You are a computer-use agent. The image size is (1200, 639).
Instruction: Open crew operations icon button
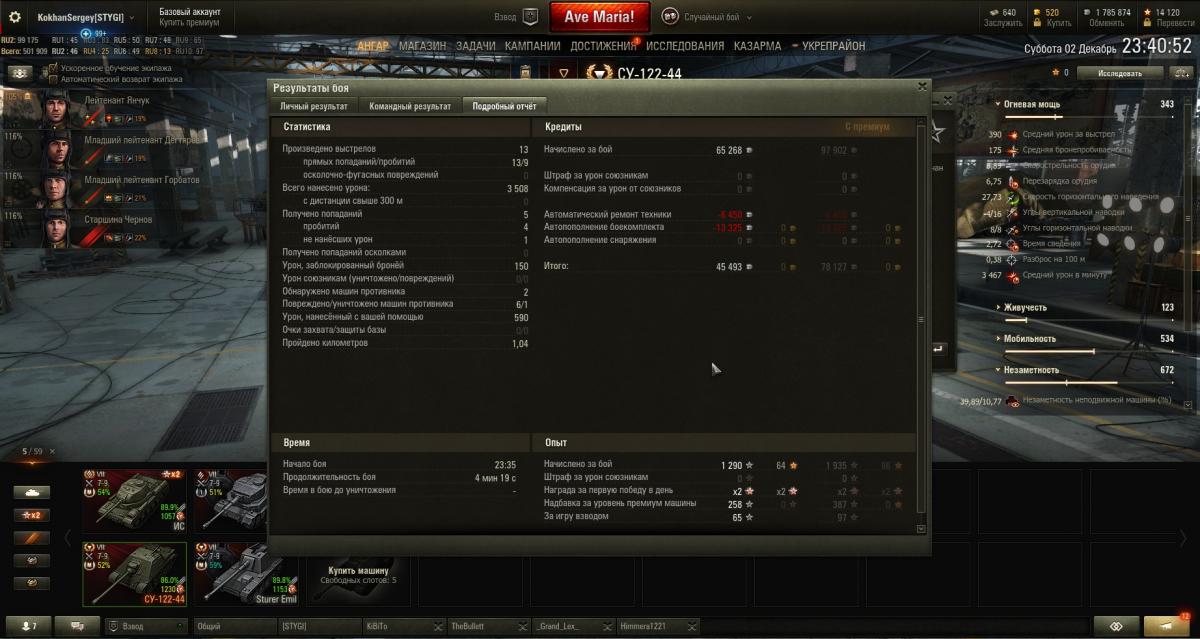click(19, 73)
